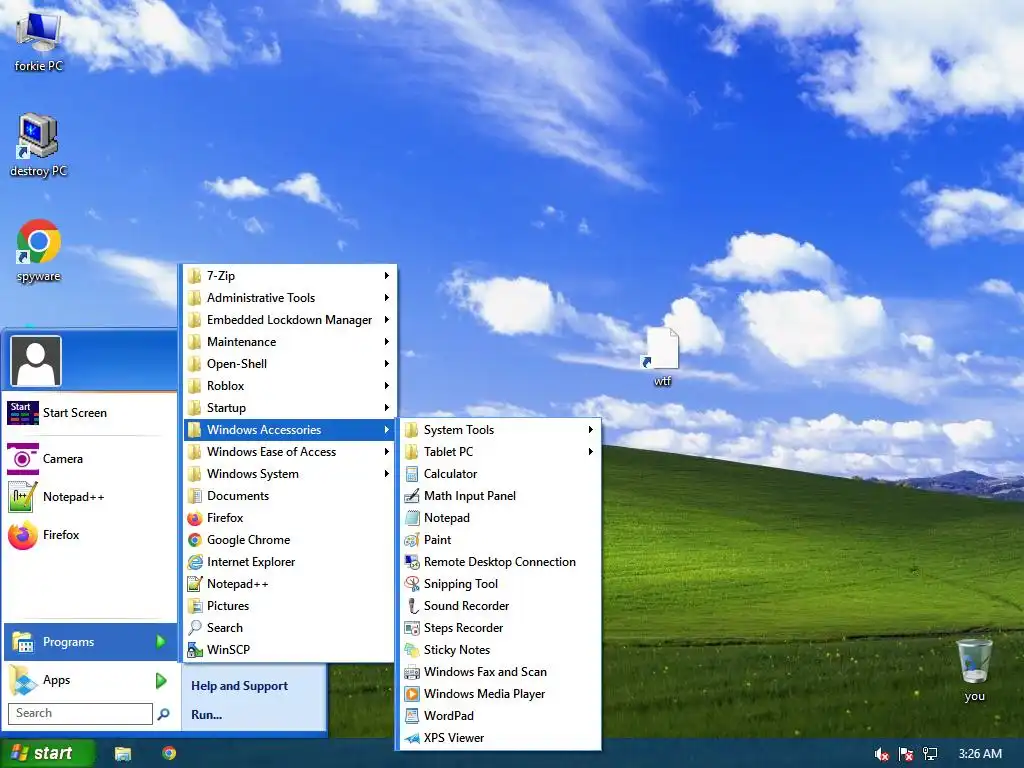
Task: Launch Notepad++ from pinned start menu list
Action: [90, 497]
